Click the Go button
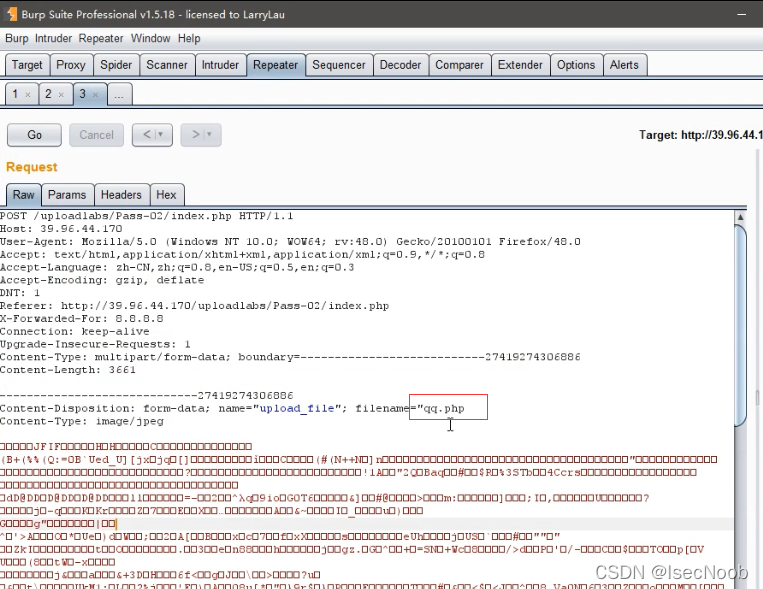763x589 pixels. tap(34, 135)
